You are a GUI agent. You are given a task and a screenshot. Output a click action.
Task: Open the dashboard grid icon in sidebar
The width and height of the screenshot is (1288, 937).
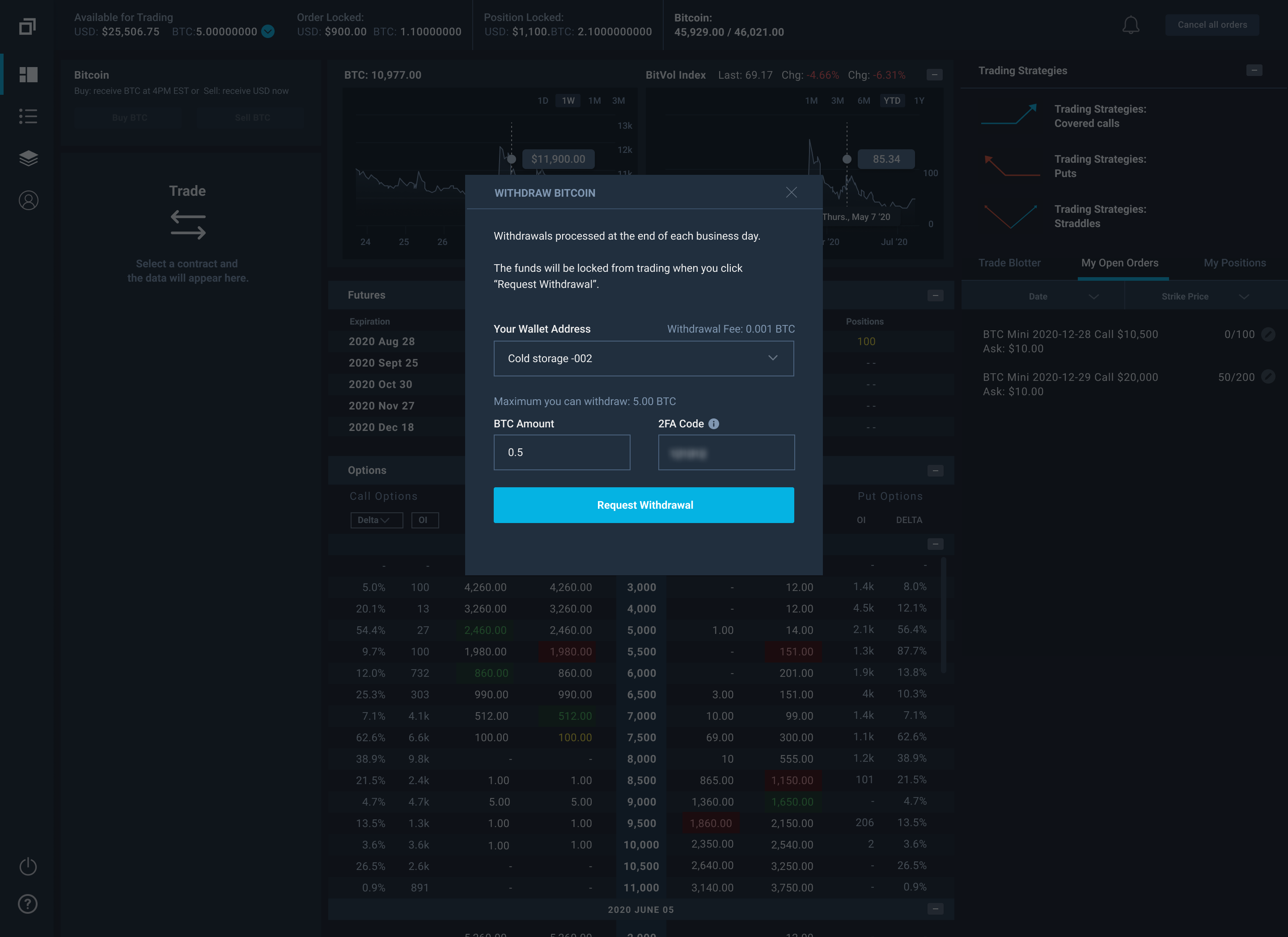28,74
